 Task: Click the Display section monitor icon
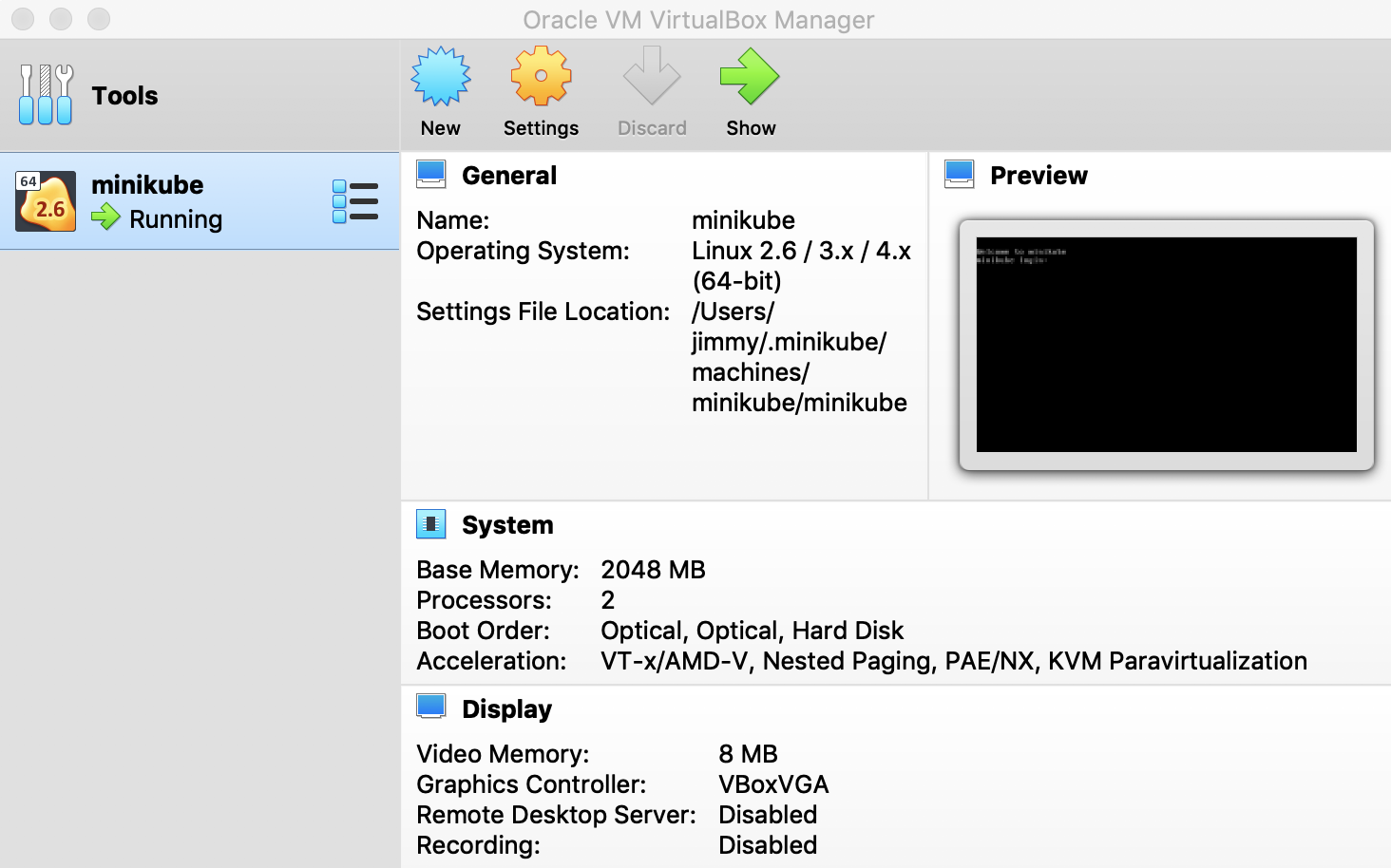pyautogui.click(x=431, y=707)
